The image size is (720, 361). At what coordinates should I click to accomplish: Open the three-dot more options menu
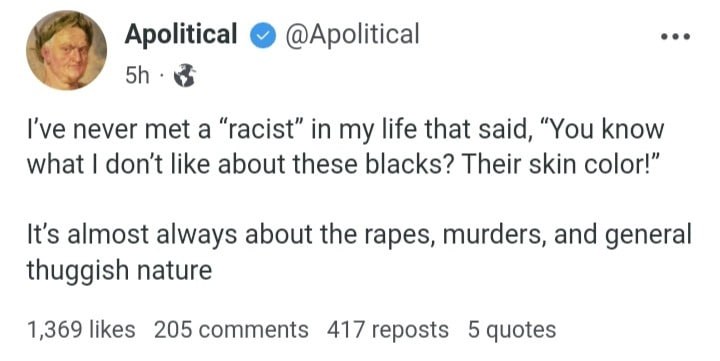[675, 37]
